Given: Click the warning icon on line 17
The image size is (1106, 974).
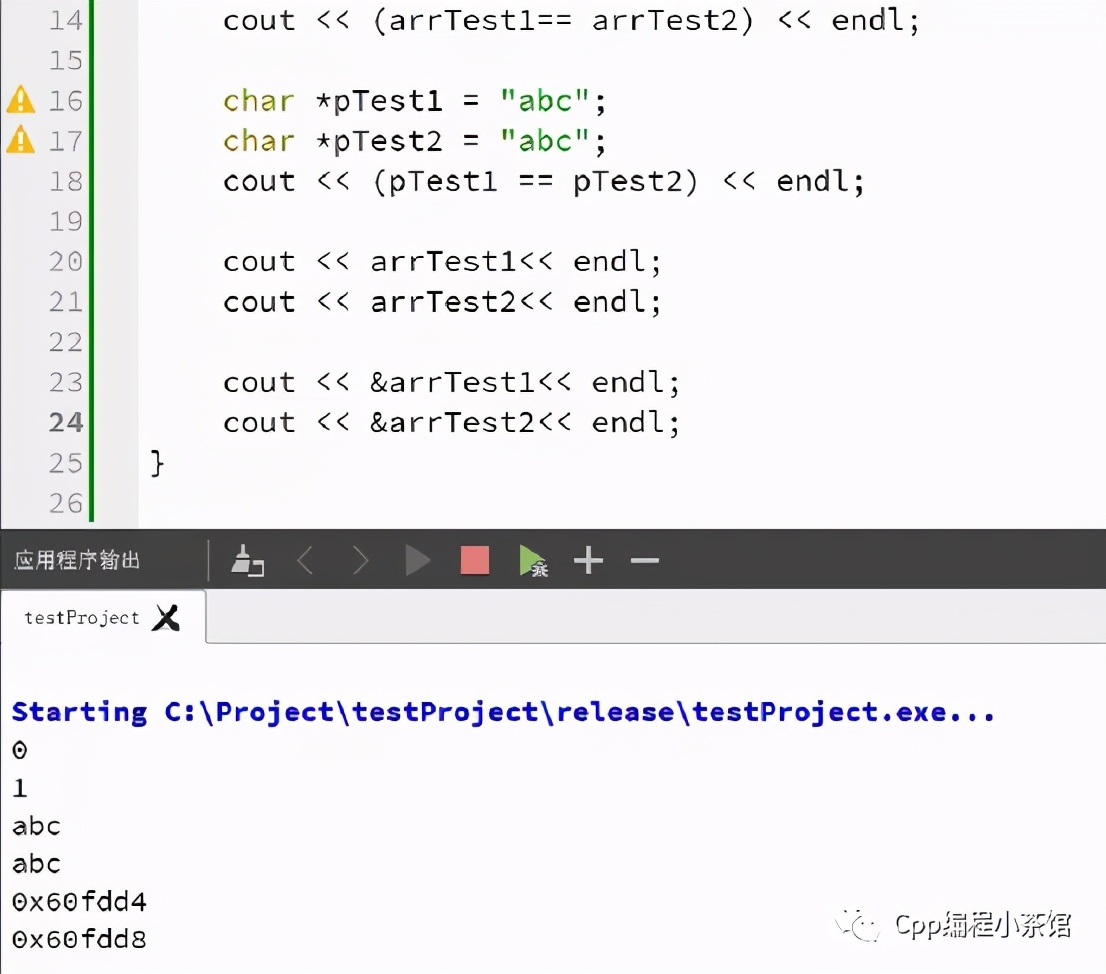Looking at the screenshot, I should coord(20,140).
